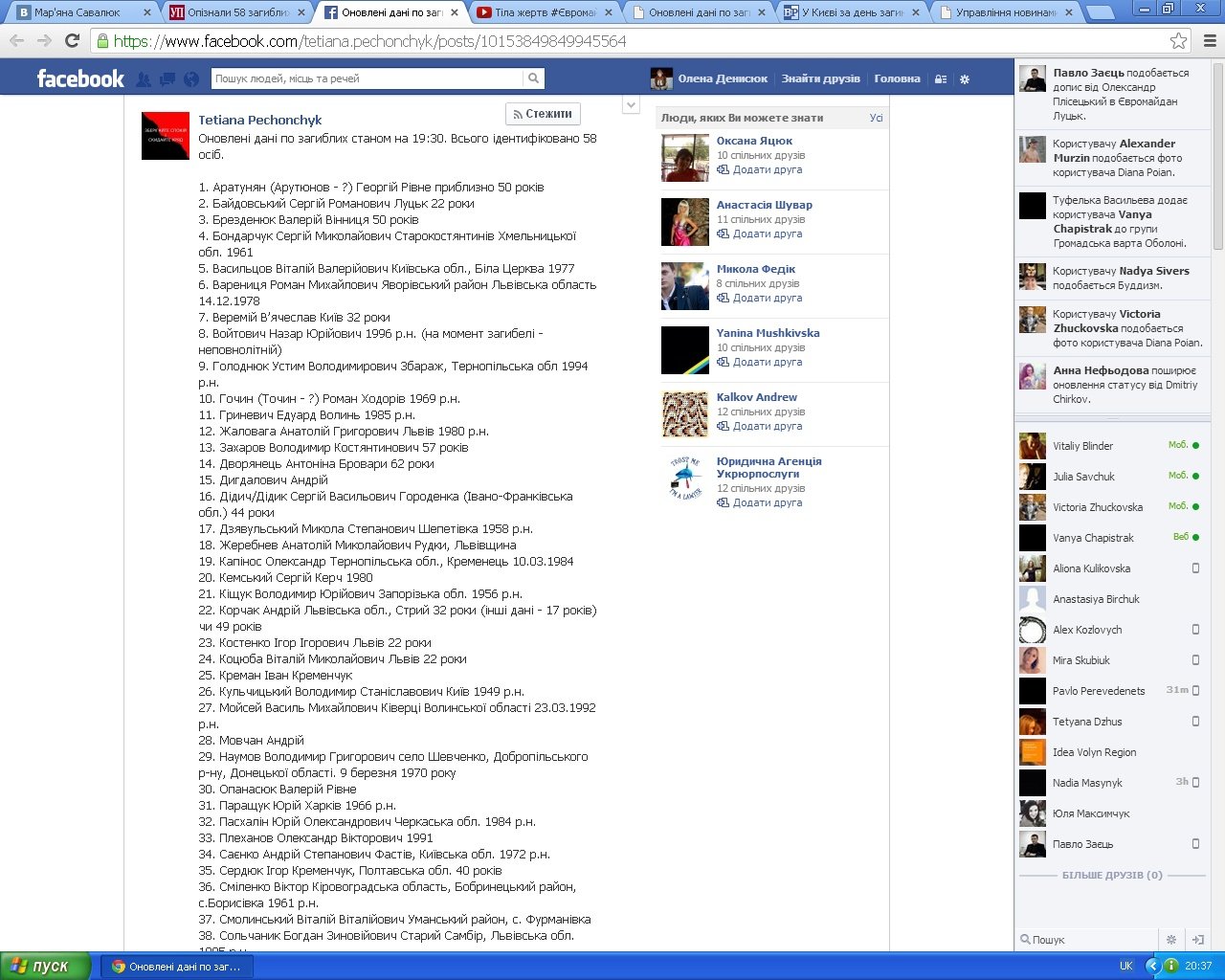Open the Chrome menu button
1225x980 pixels.
pos(1209,41)
